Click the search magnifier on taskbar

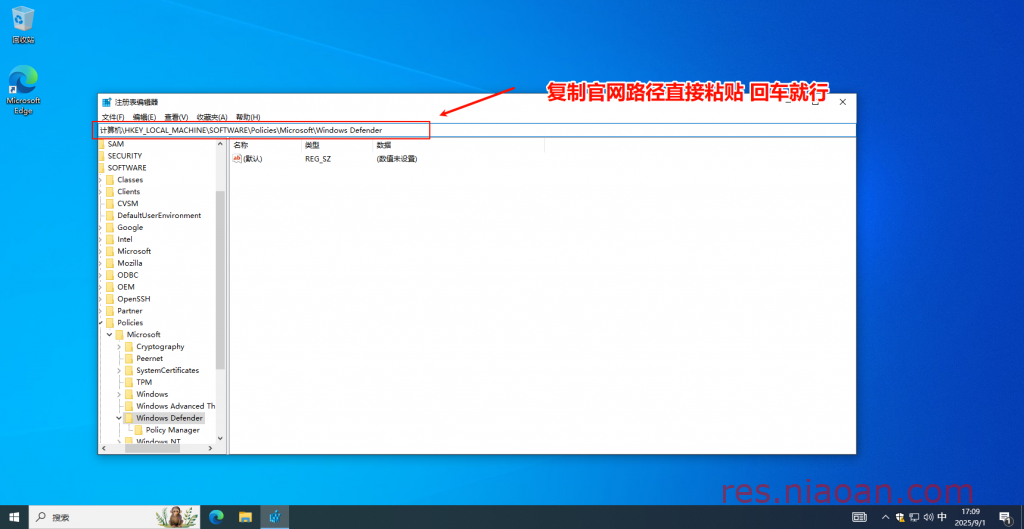click(x=40, y=517)
